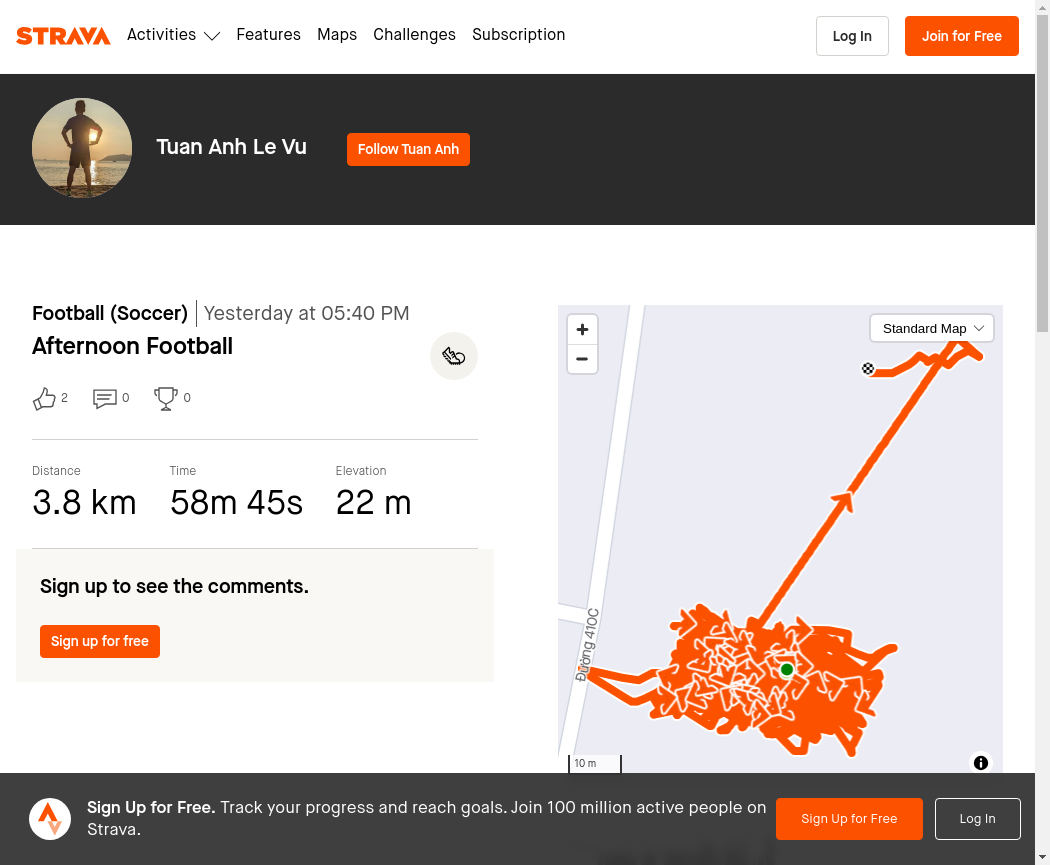
Task: Click the Yesterday at 05:40 PM timestamp
Action: [x=306, y=313]
